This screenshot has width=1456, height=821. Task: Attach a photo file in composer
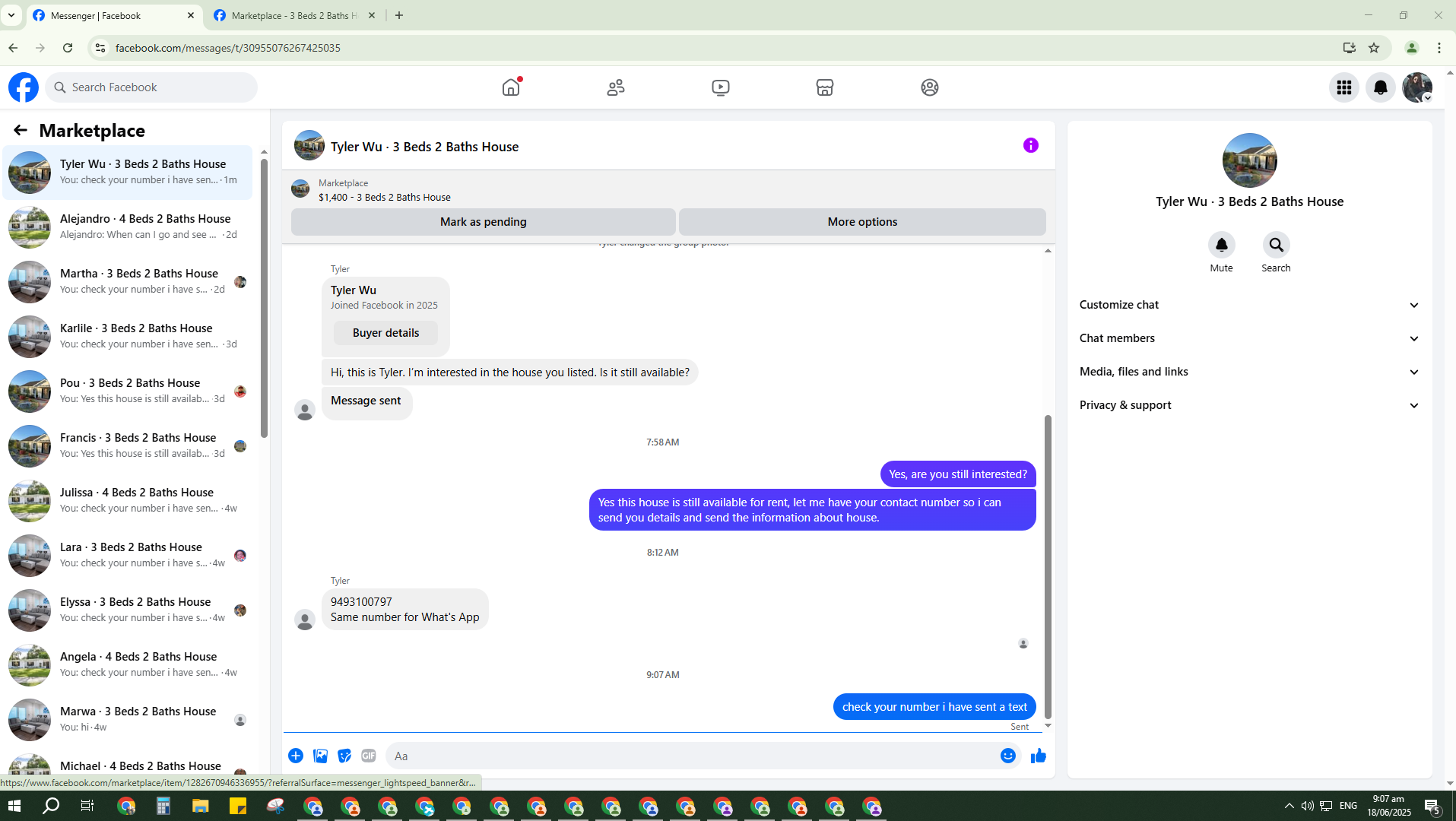click(320, 756)
